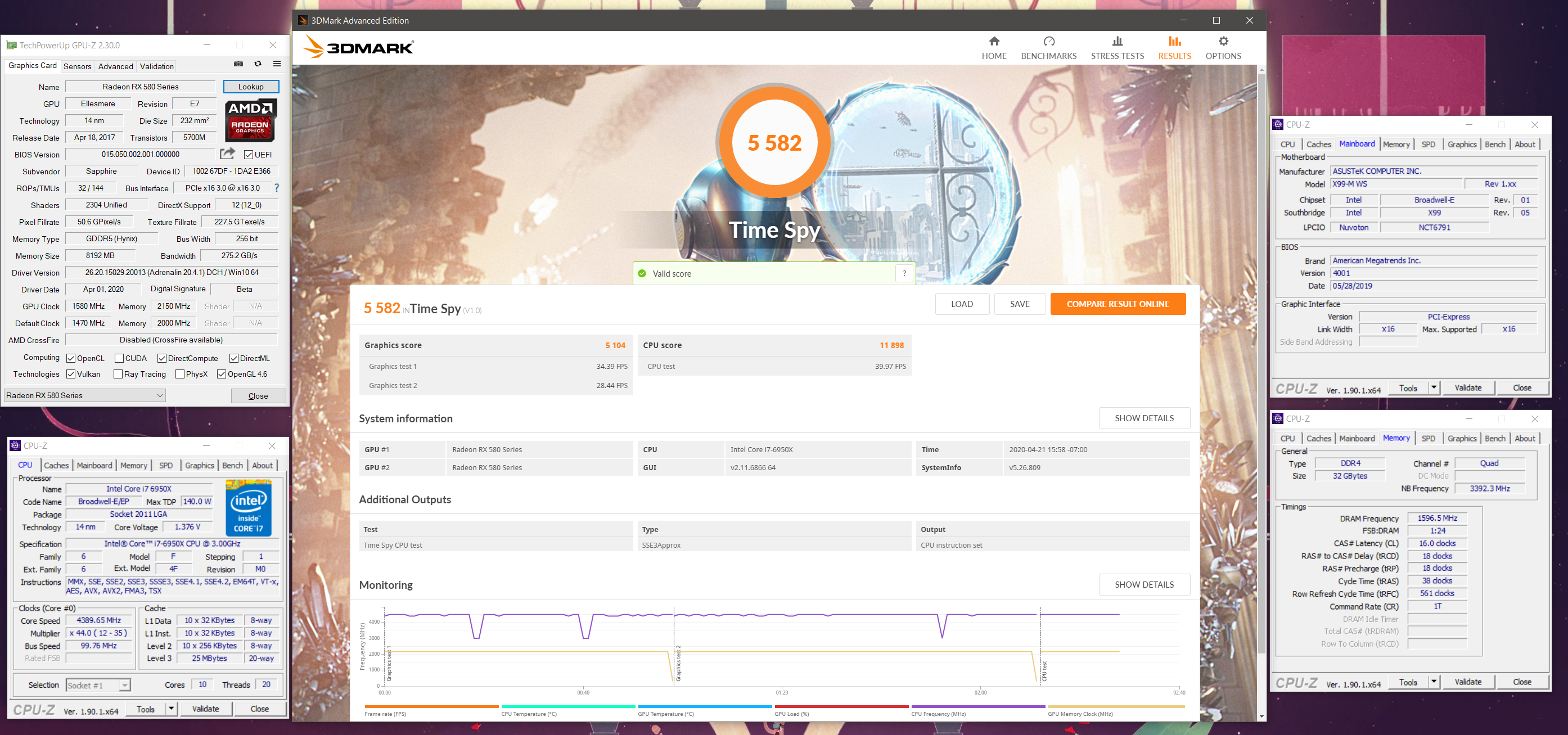Click Graphics test 2 marker on chart

tap(678, 664)
